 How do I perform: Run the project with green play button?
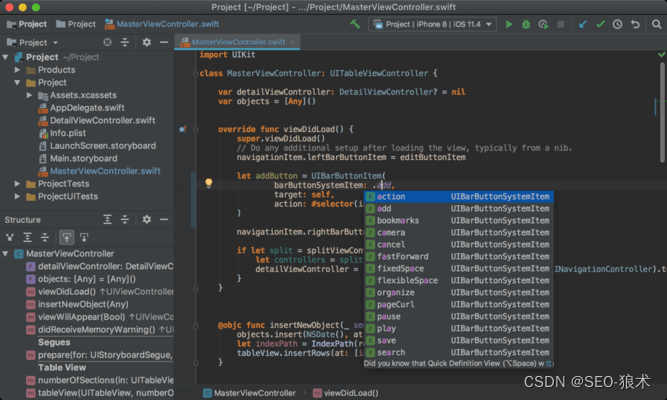point(509,24)
